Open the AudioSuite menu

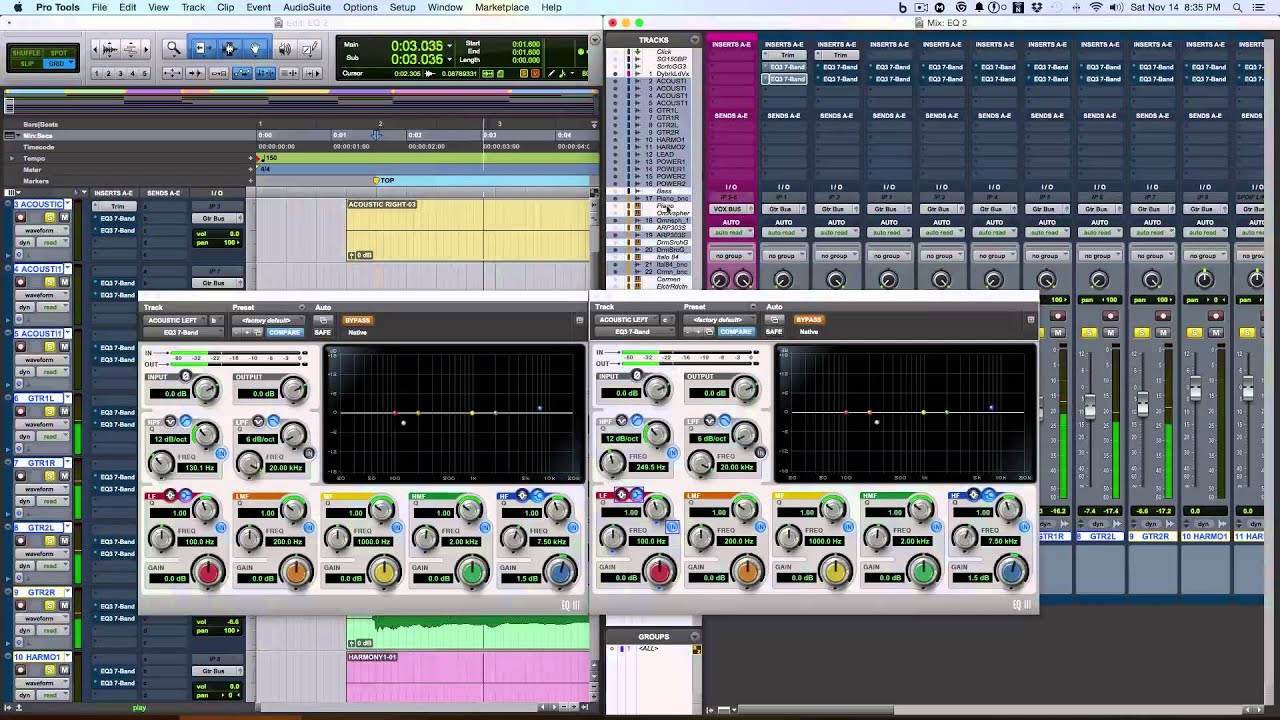(307, 7)
